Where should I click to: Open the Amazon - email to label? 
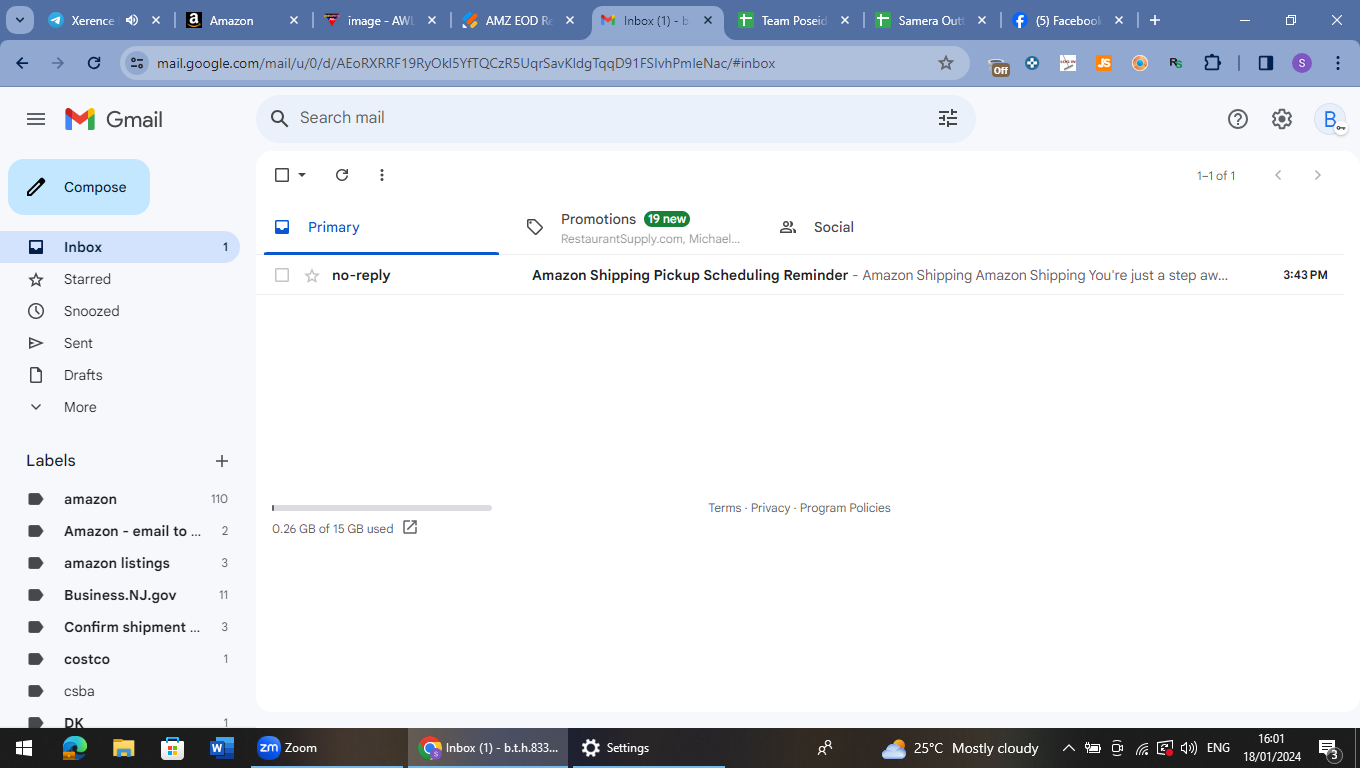tap(120, 531)
